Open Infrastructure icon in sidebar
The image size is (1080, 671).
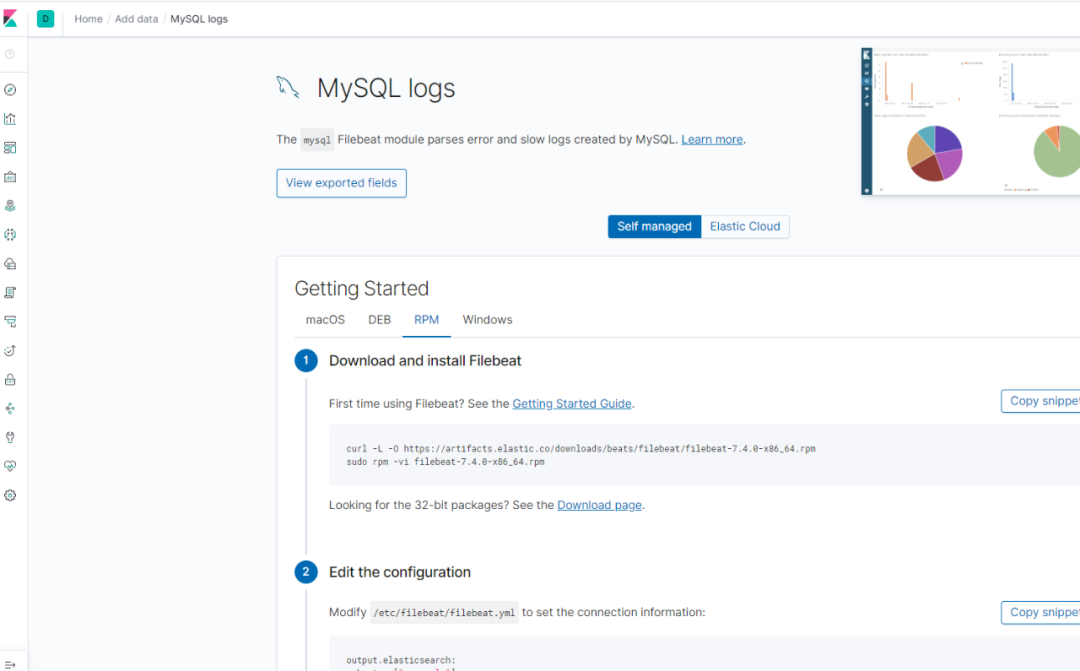click(x=10, y=264)
